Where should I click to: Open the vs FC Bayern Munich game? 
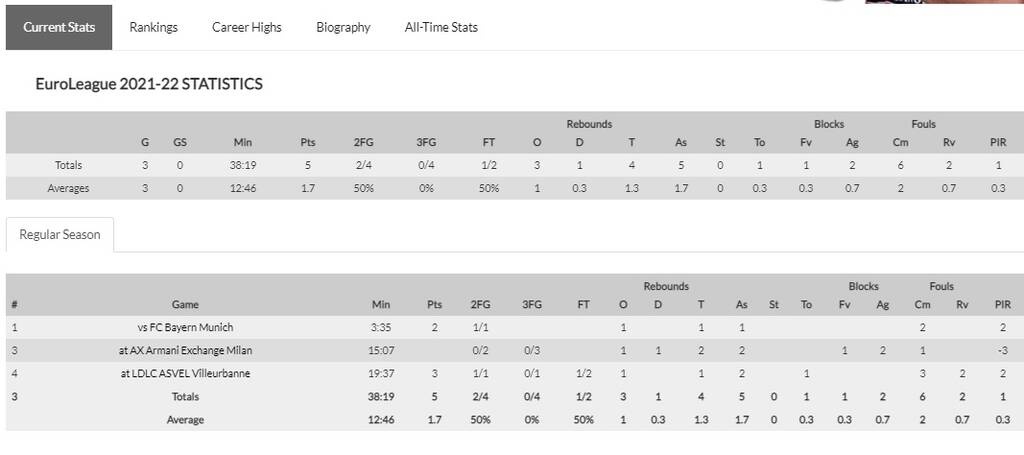pos(185,327)
